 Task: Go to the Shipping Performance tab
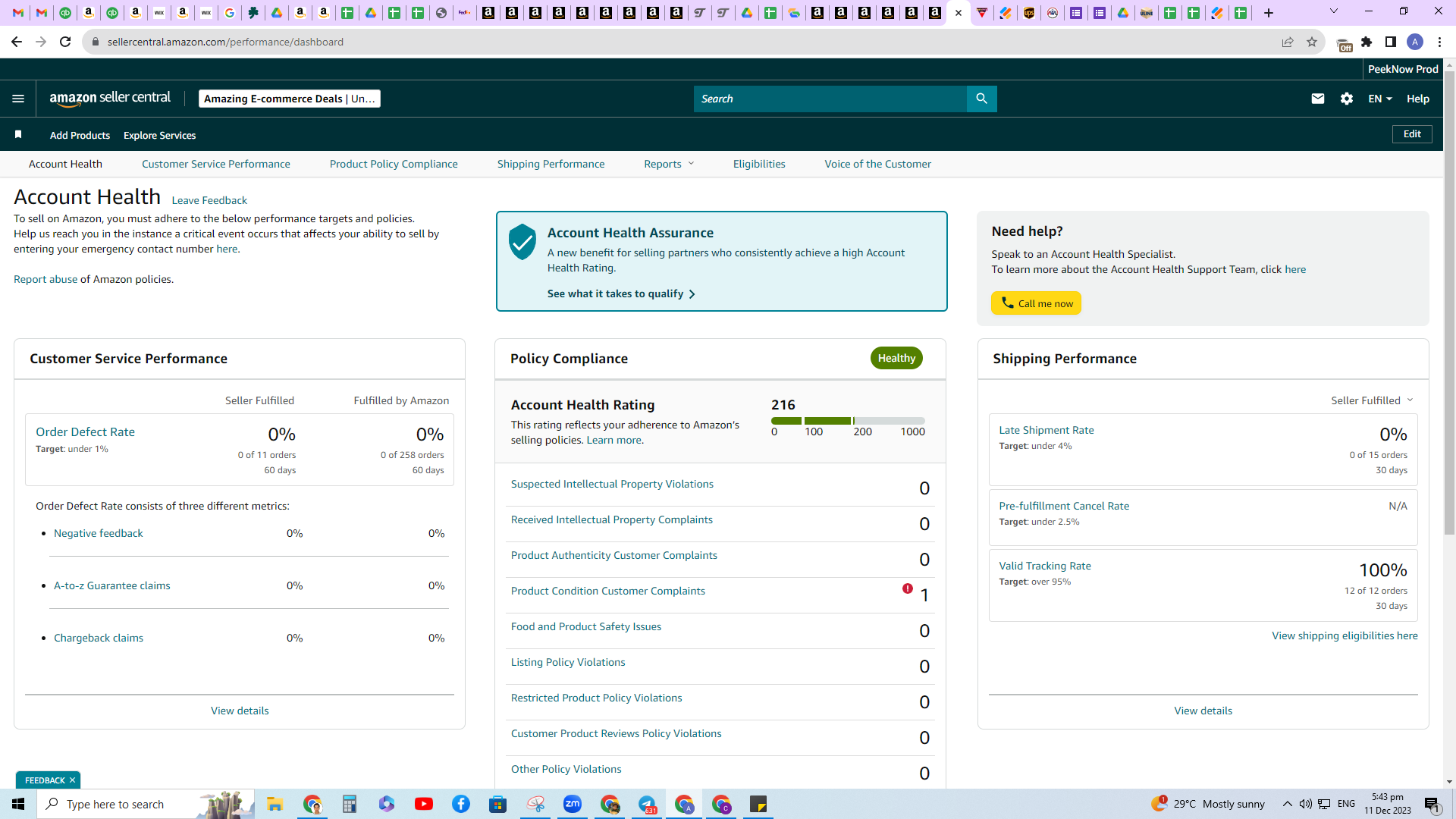551,164
